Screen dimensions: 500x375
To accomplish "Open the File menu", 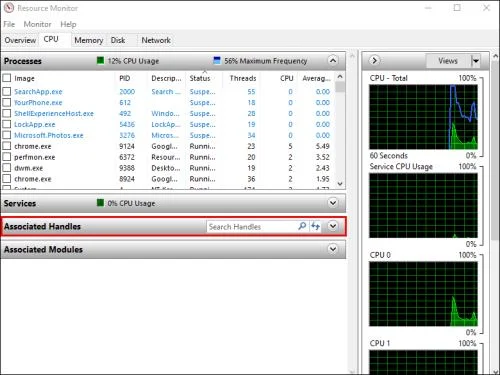I will pos(9,24).
